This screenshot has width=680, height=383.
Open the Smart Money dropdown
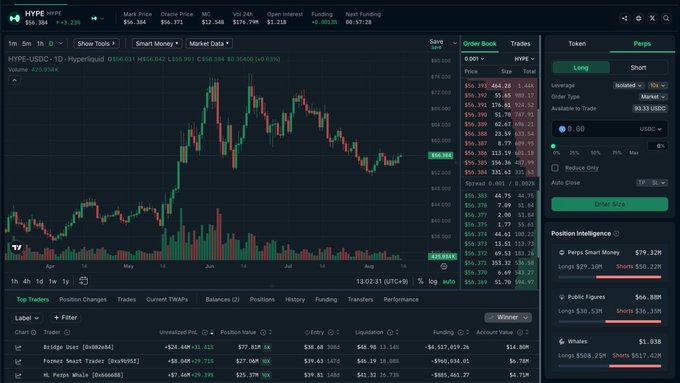(157, 43)
